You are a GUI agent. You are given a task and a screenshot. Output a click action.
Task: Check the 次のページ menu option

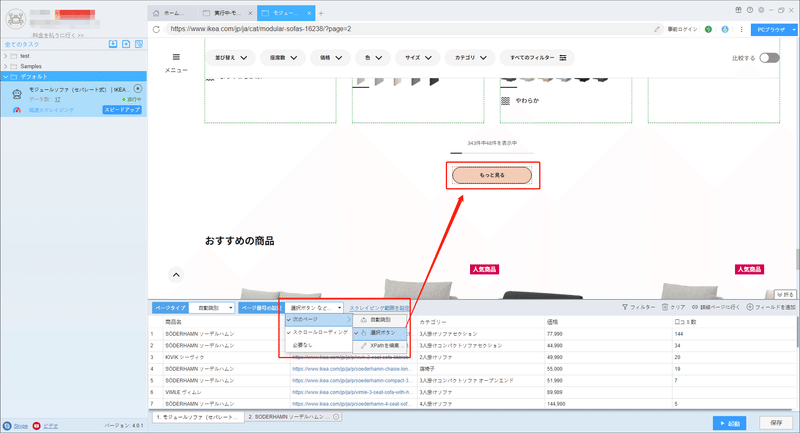(x=318, y=319)
